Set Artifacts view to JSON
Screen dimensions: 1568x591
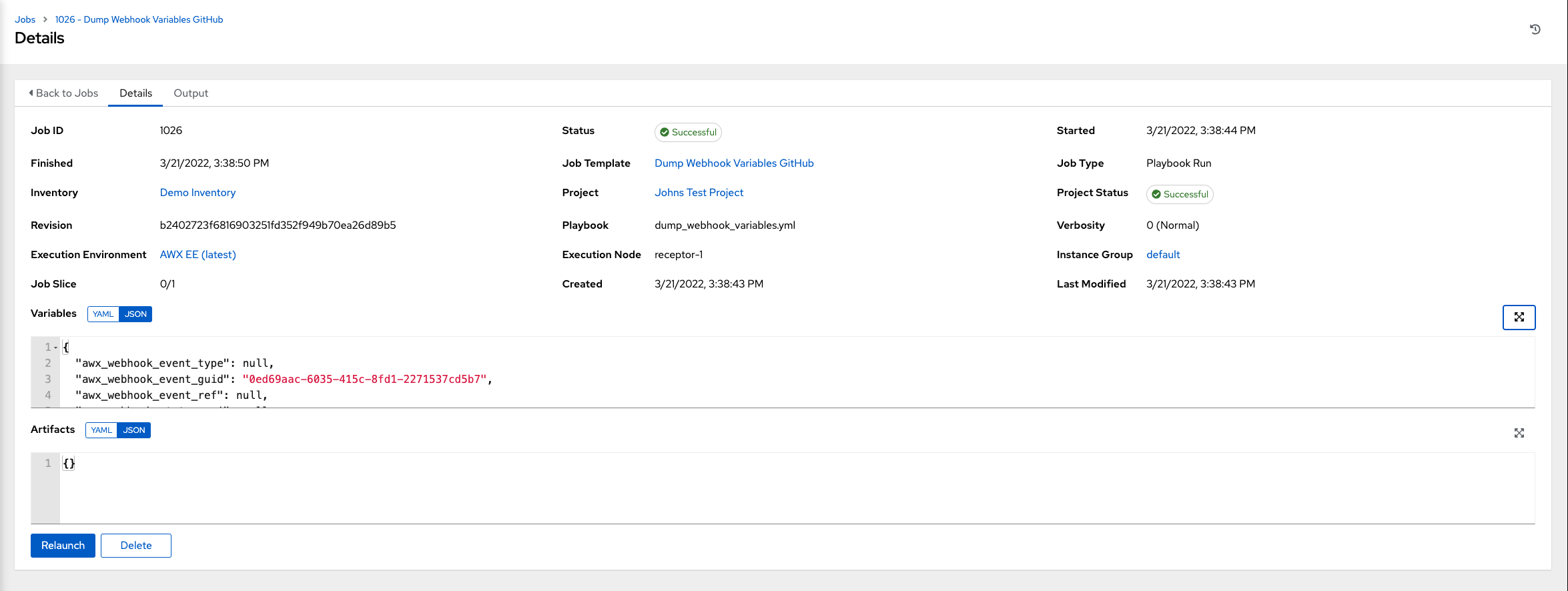(x=134, y=430)
